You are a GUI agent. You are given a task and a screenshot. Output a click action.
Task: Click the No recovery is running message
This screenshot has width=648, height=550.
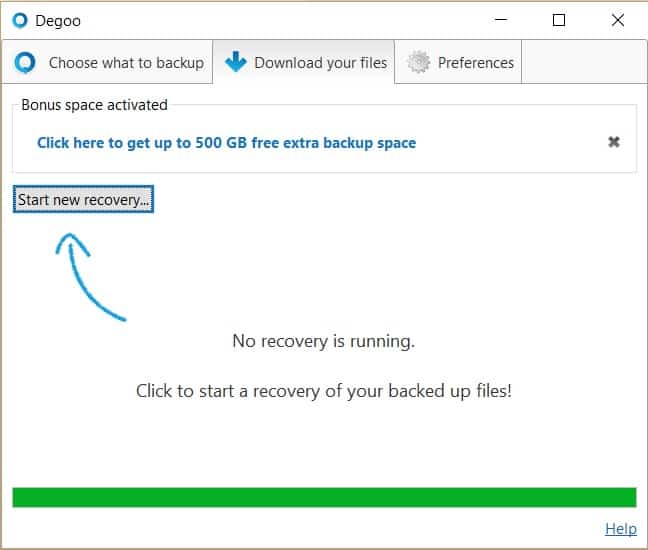[x=324, y=341]
